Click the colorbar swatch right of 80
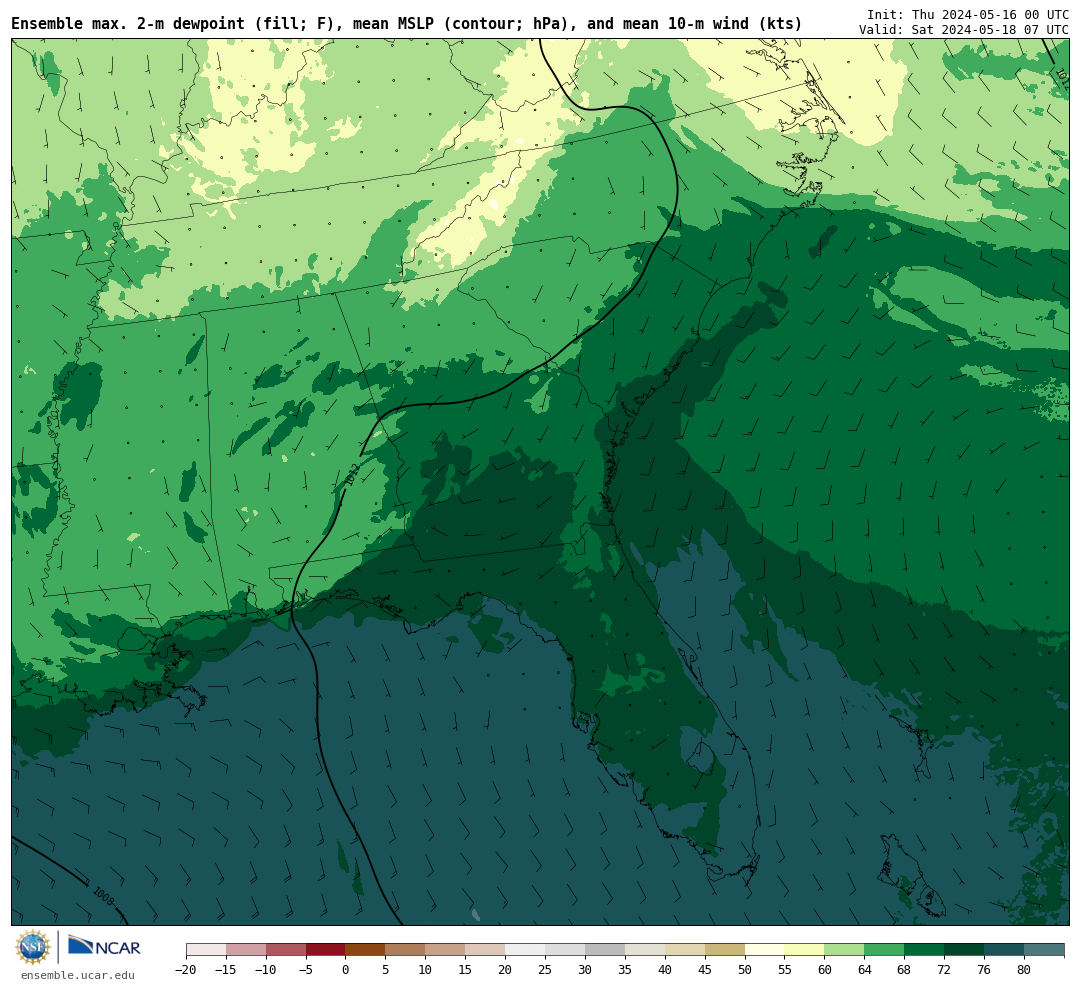The image size is (1080, 988). pyautogui.click(x=1044, y=950)
